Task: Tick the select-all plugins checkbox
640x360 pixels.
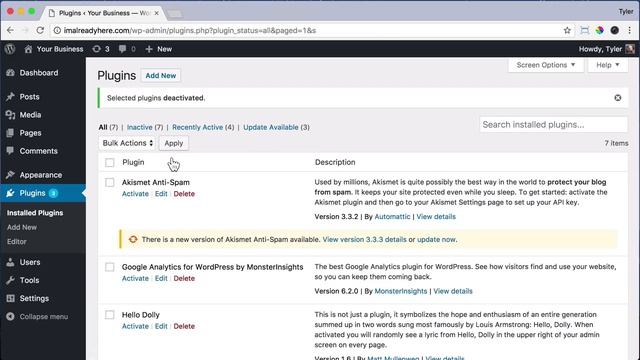Action: [x=110, y=162]
